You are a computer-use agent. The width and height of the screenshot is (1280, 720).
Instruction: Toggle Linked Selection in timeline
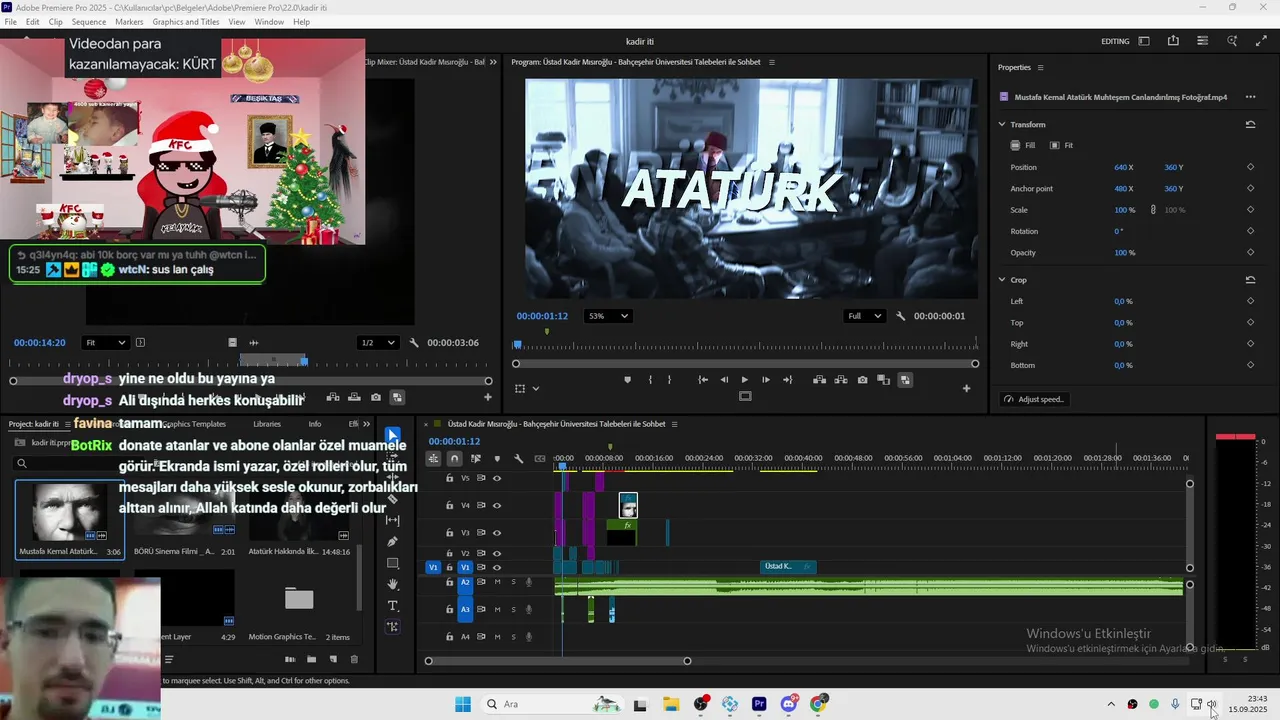[x=476, y=459]
